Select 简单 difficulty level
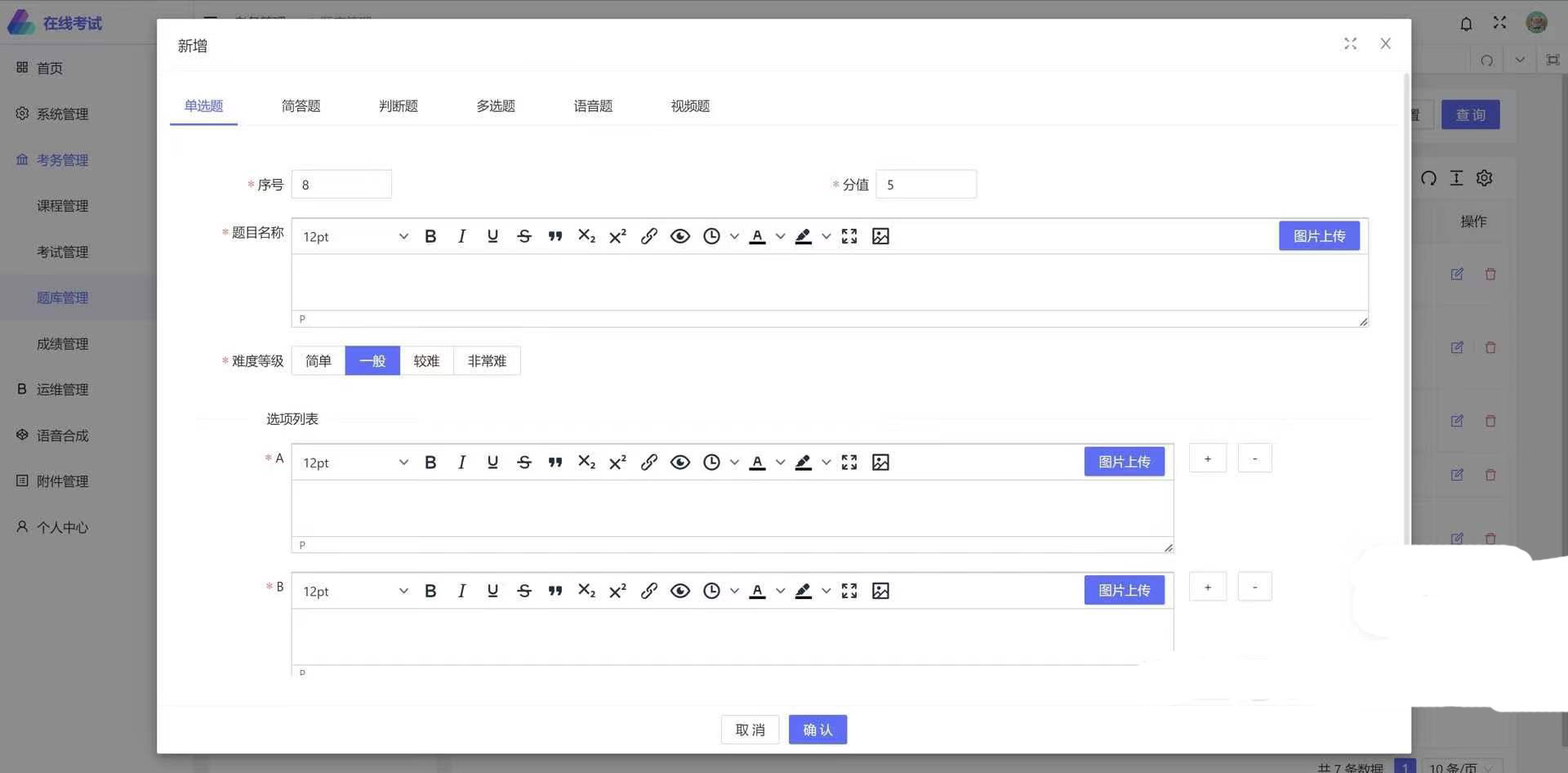This screenshot has width=1568, height=773. pos(318,361)
